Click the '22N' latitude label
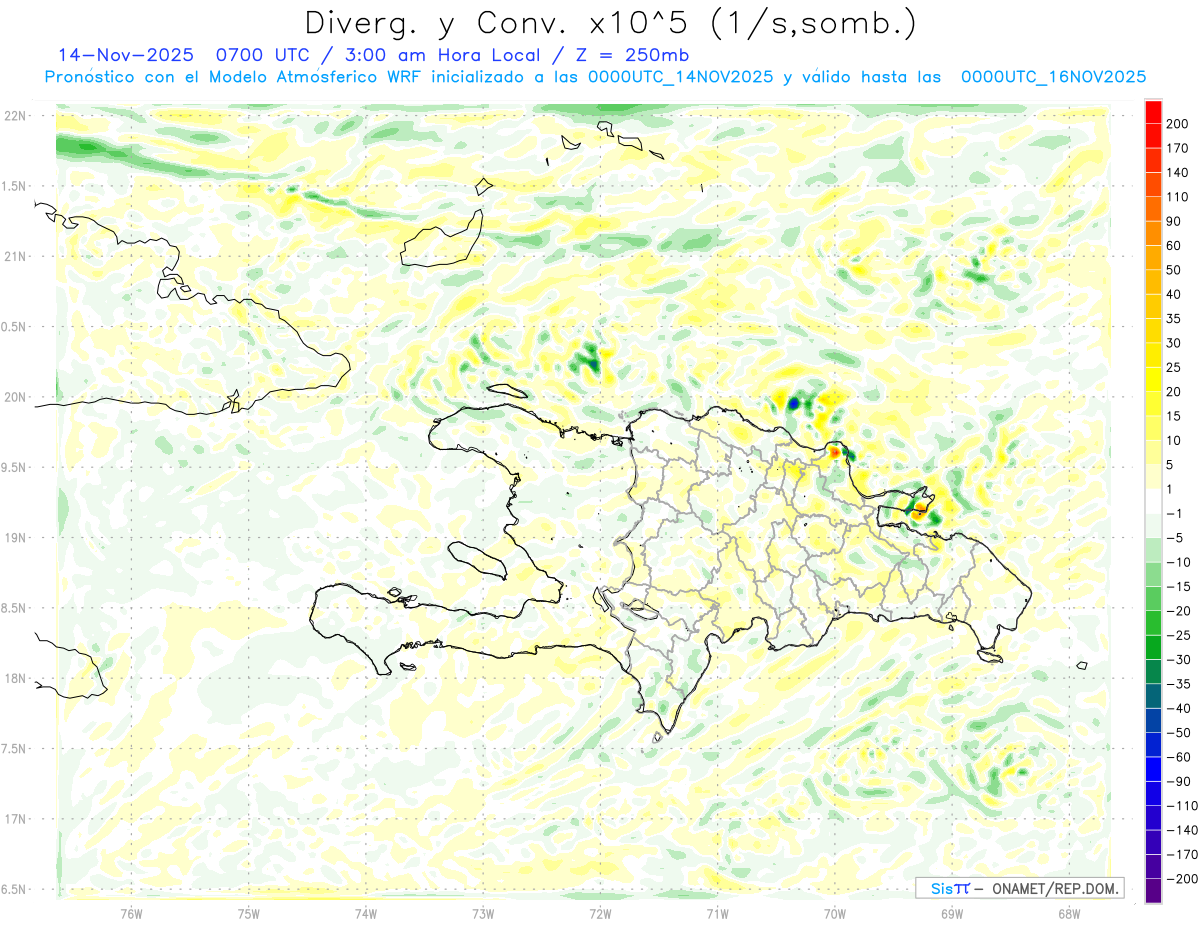The image size is (1200, 927). coord(14,115)
